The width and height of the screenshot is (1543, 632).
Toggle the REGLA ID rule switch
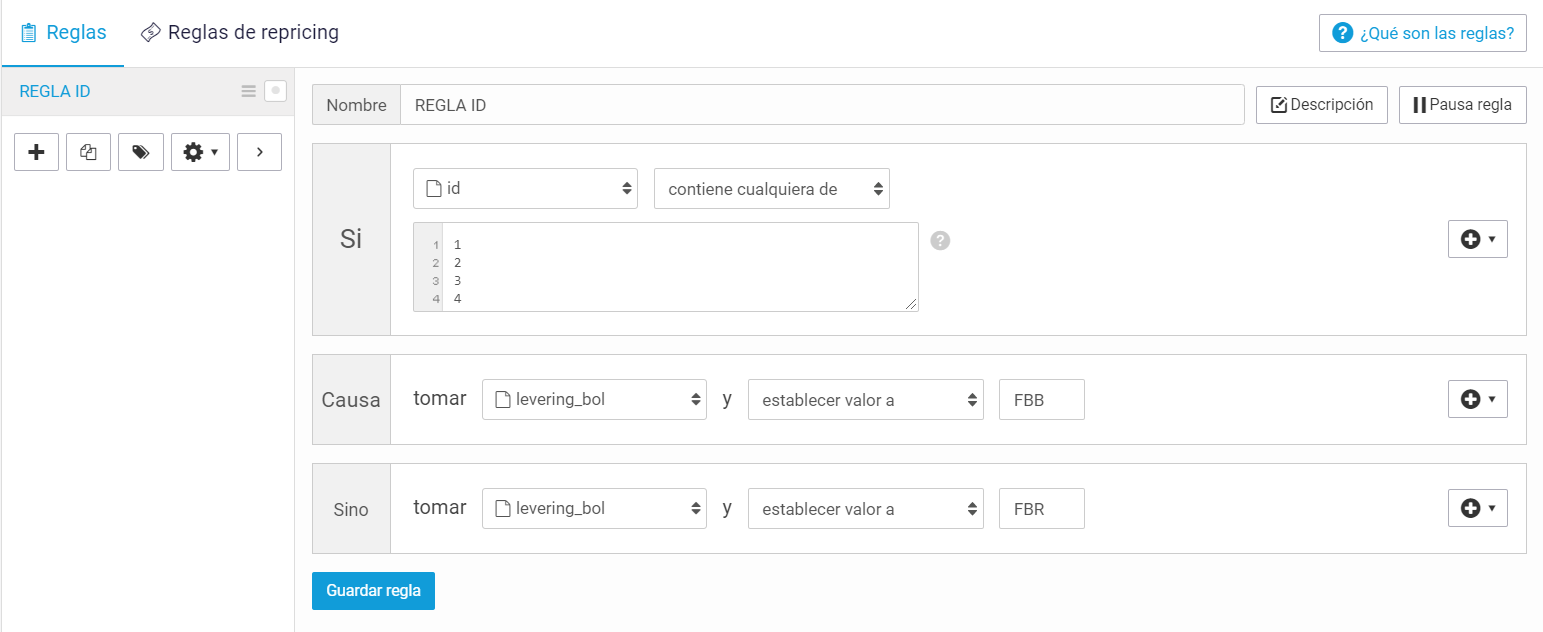point(275,91)
